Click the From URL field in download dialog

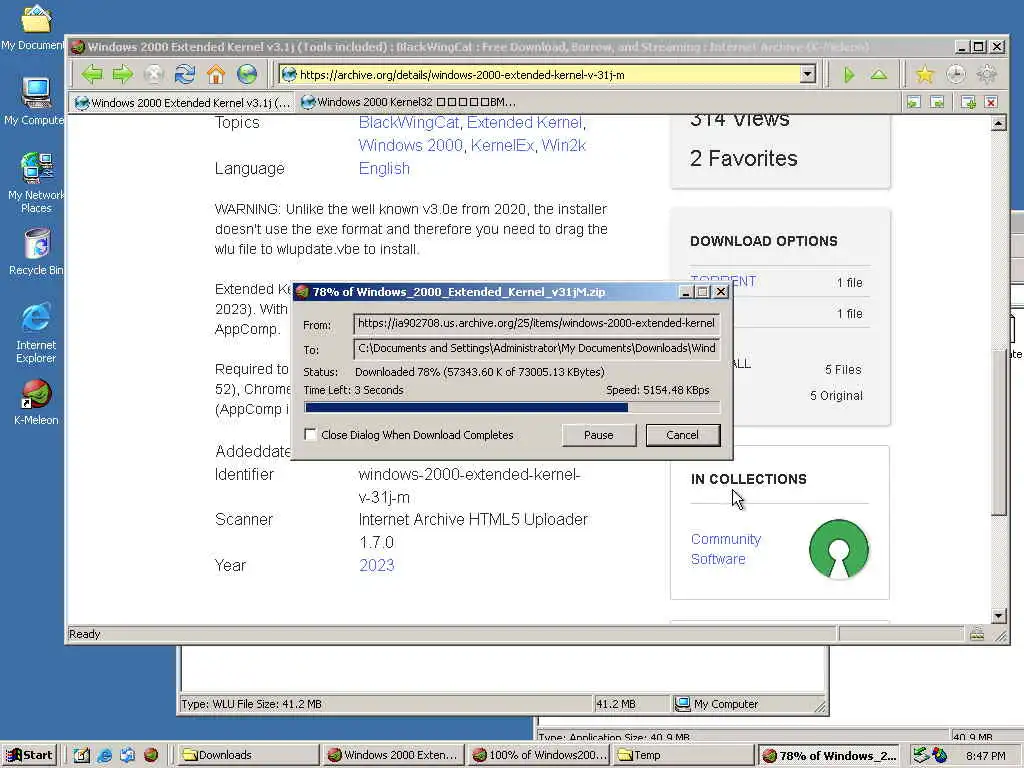pyautogui.click(x=536, y=323)
